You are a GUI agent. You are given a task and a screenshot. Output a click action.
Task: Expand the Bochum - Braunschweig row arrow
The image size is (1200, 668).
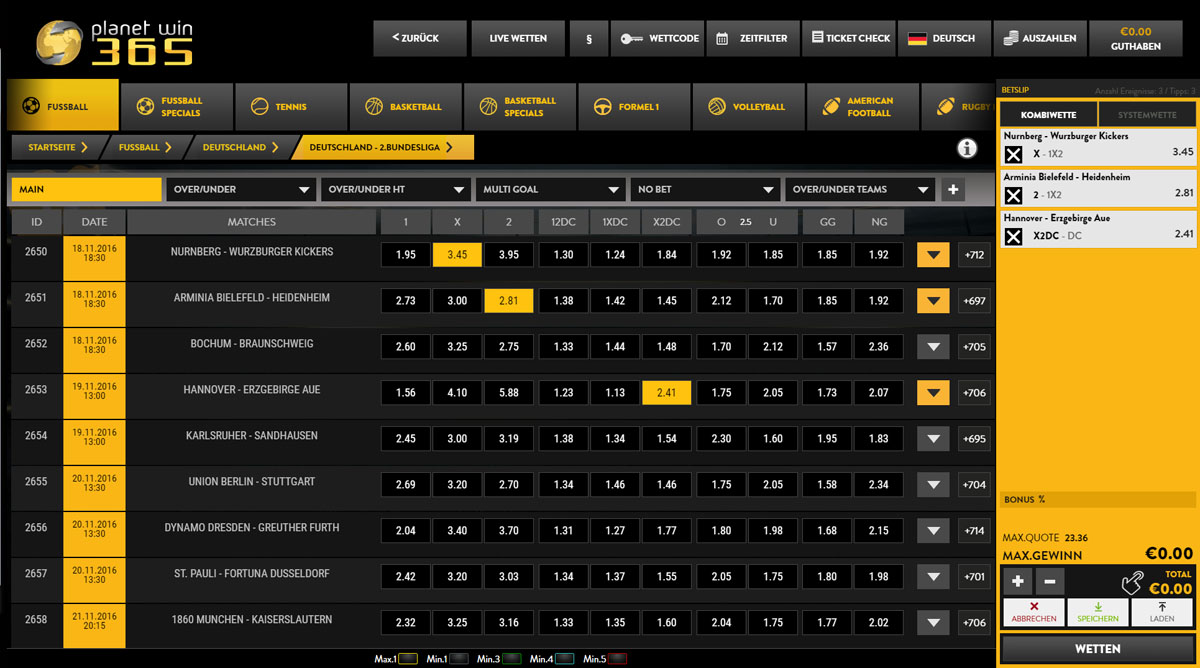(933, 347)
